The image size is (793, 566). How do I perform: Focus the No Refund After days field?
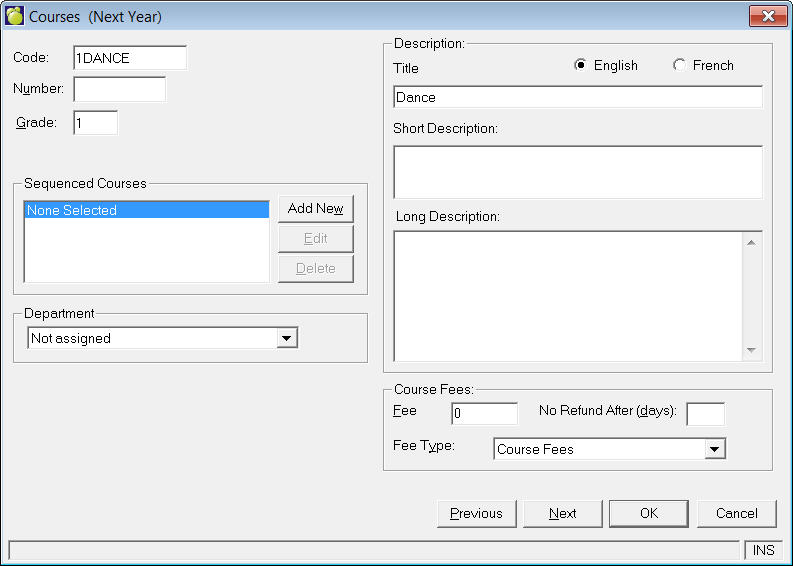point(705,413)
